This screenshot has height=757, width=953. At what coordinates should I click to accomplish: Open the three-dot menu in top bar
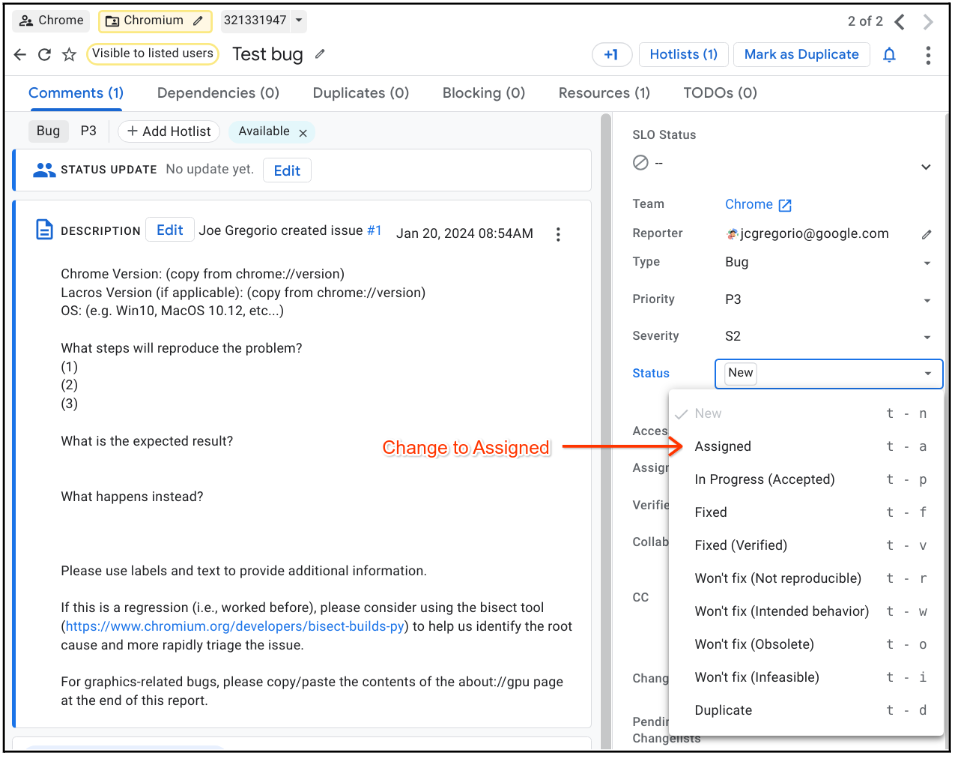tap(928, 55)
